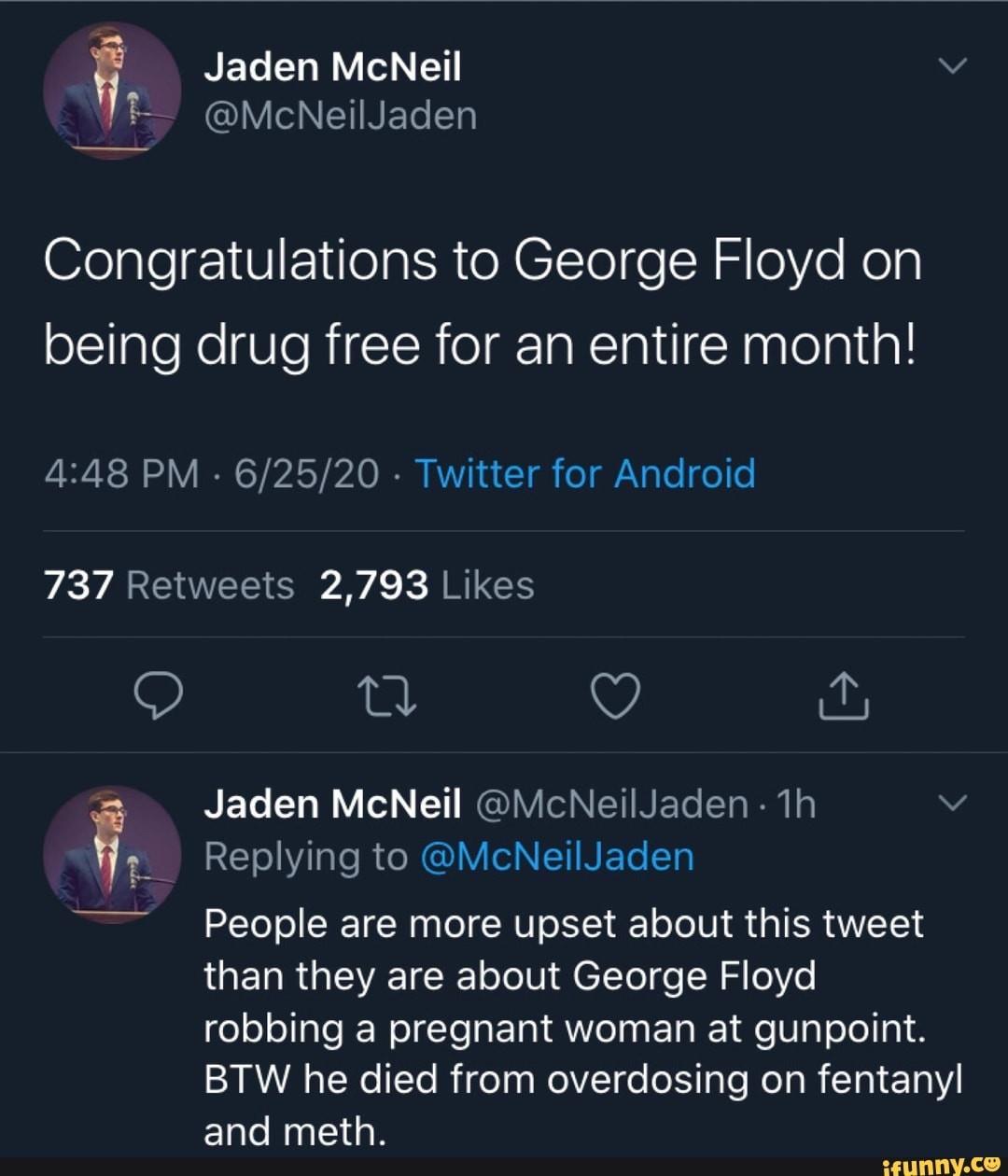
Task: Tap @McNeilJaden handle under main name
Action: 340,117
